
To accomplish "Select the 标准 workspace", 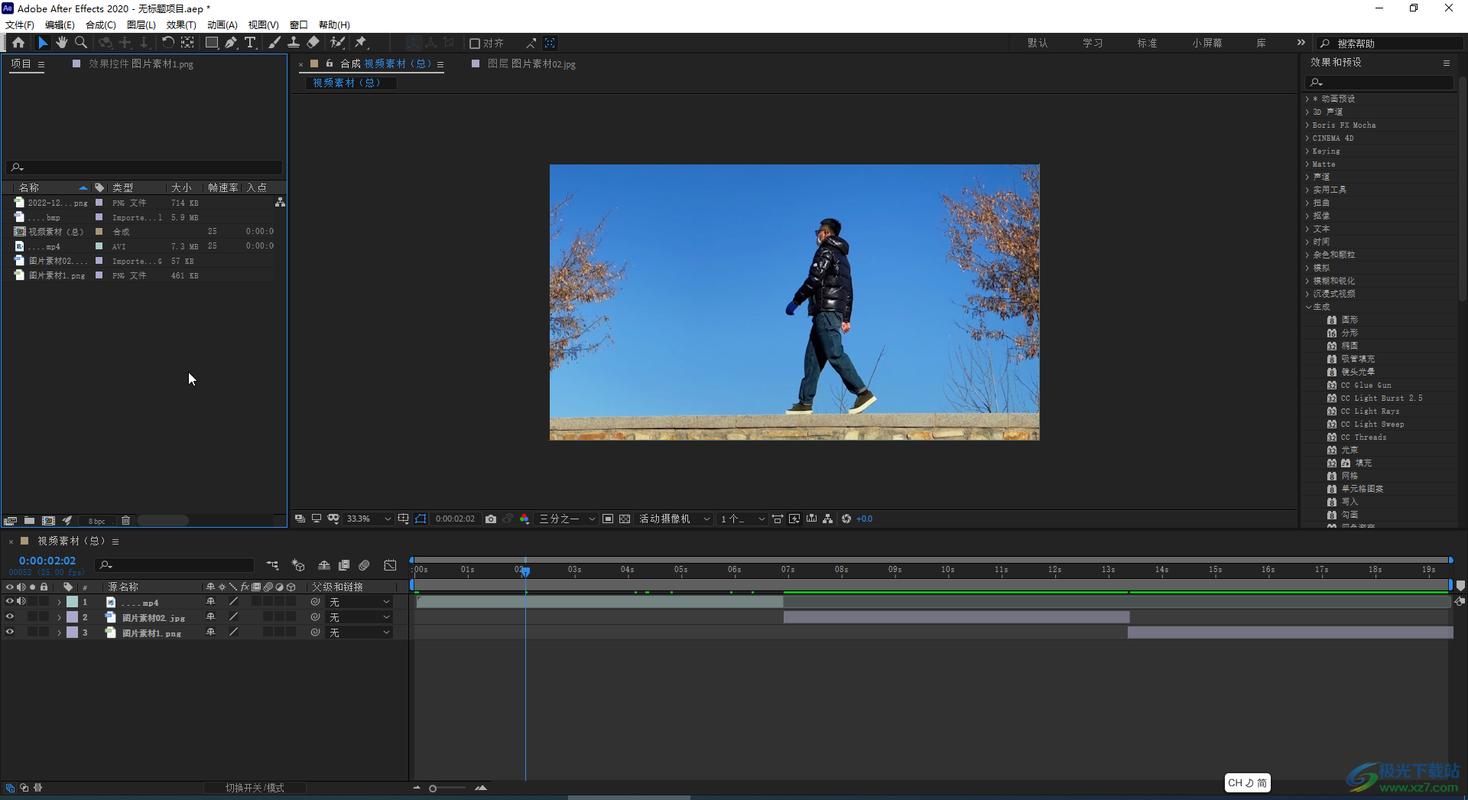I will point(1147,43).
